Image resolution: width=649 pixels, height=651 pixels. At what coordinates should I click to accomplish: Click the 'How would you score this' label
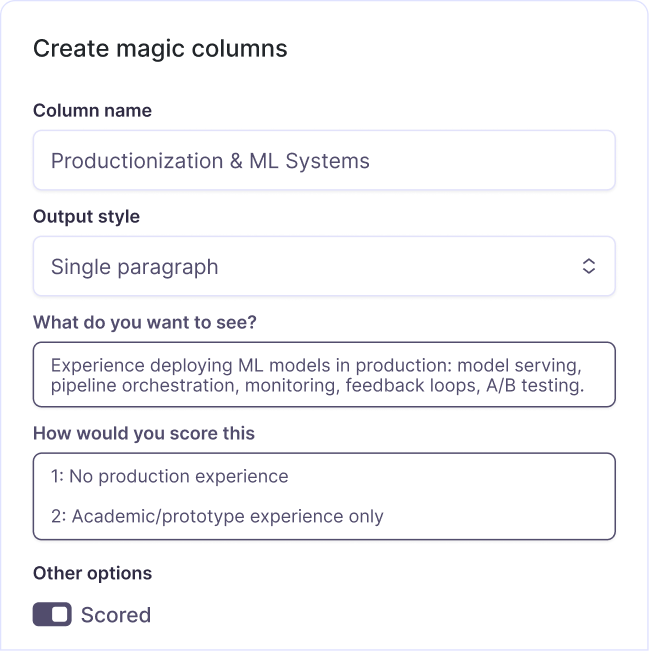144,433
